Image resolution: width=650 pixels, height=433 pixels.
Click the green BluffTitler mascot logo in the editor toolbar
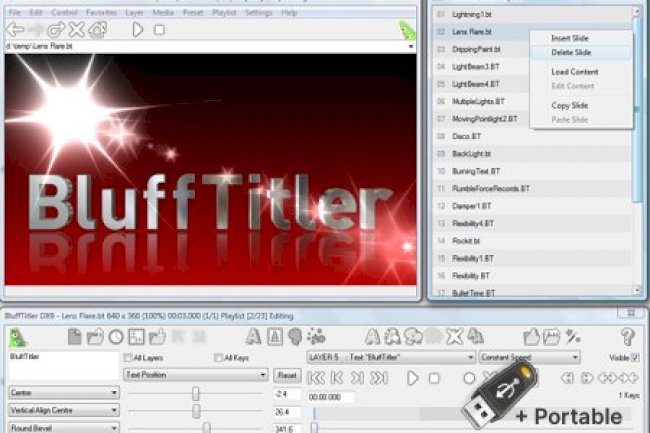[x=17, y=337]
